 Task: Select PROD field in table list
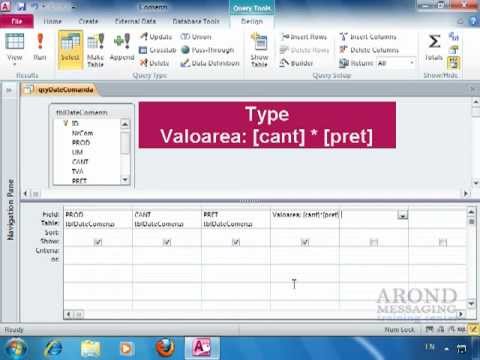pos(81,143)
